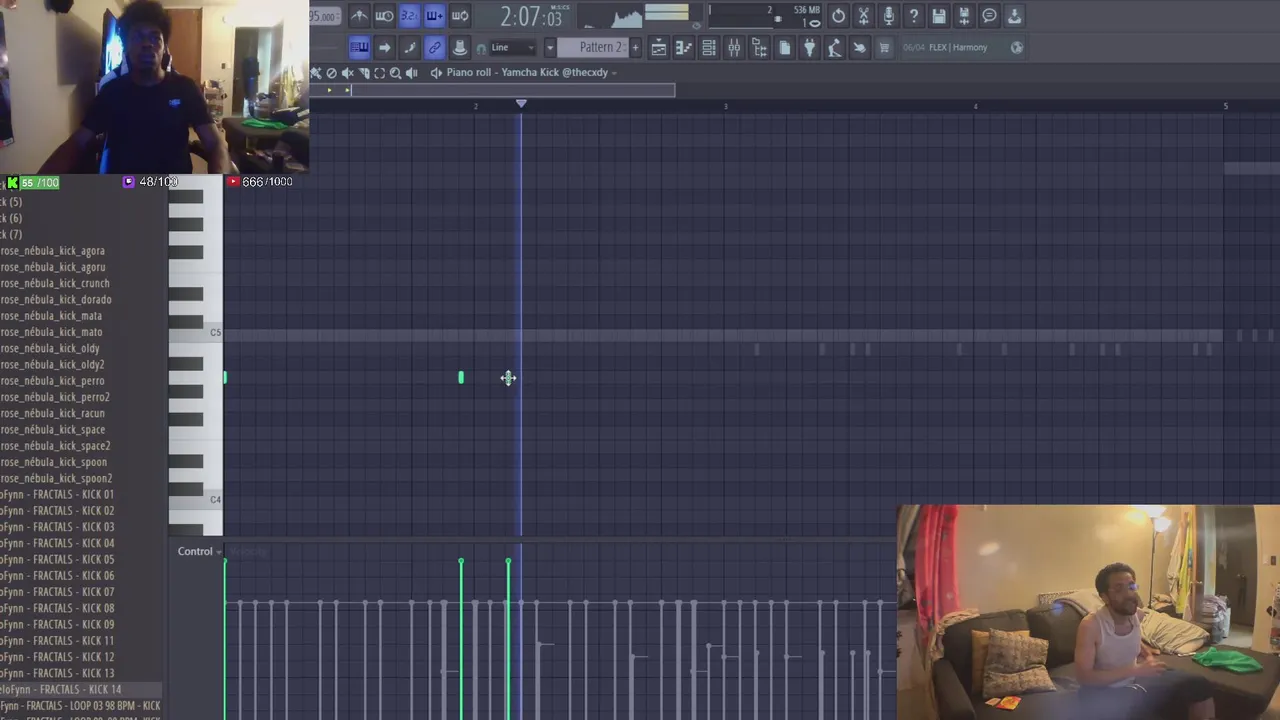The image size is (1280, 720).
Task: Click bar 3 on the timeline ruler
Action: [x=725, y=106]
